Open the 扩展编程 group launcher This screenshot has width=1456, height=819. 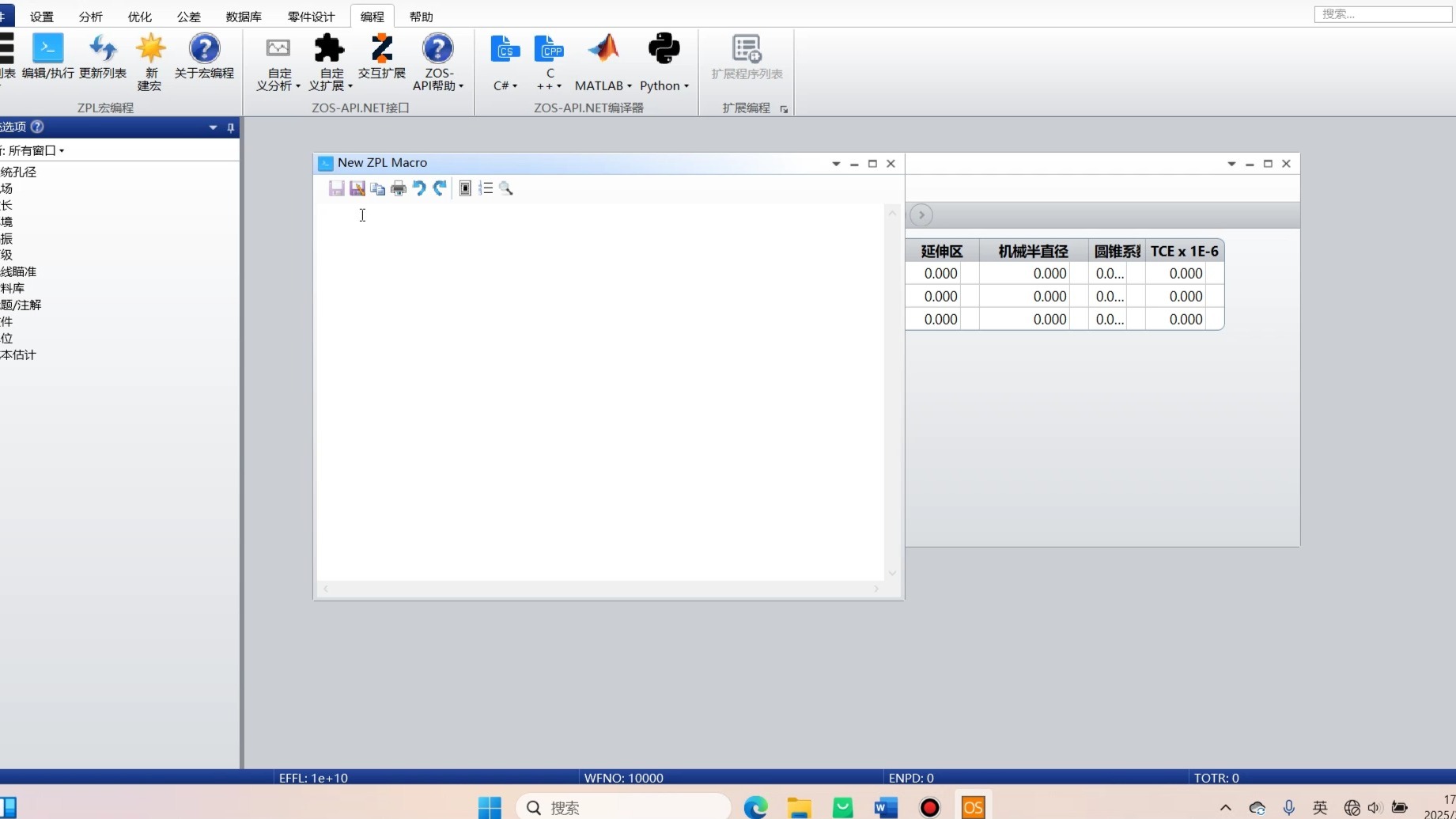coord(784,109)
